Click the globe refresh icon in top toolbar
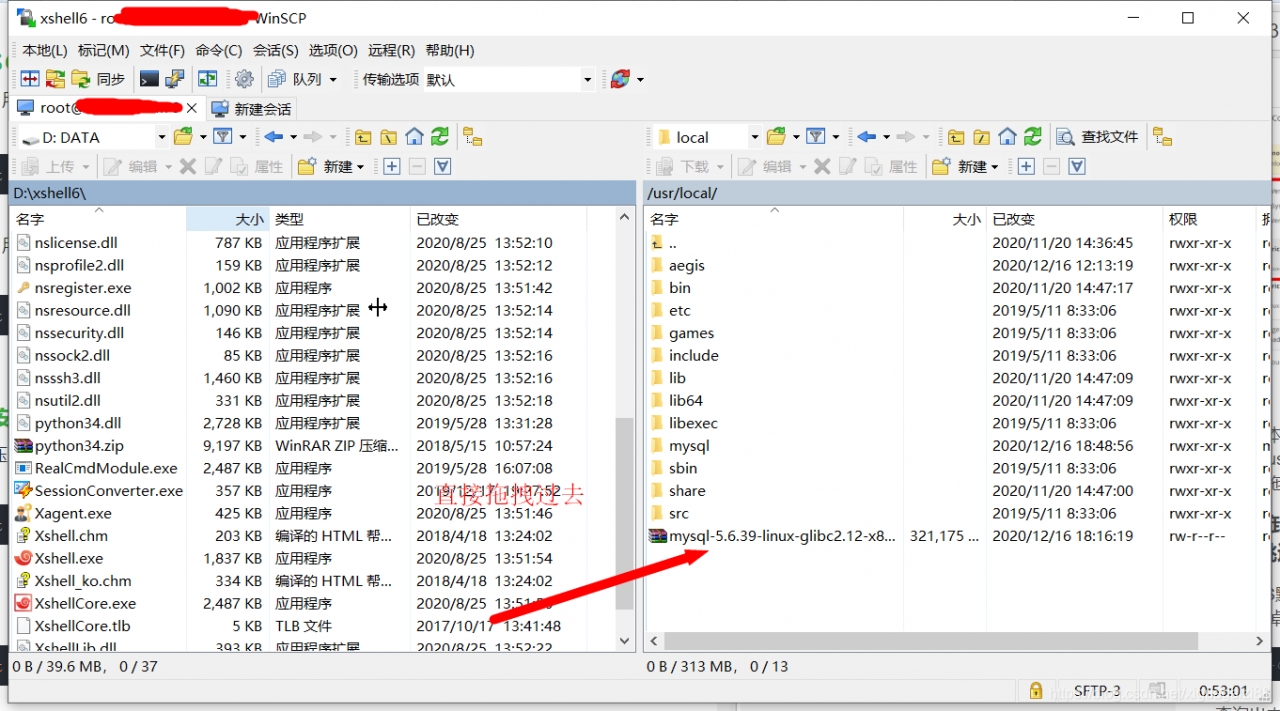 [620, 79]
